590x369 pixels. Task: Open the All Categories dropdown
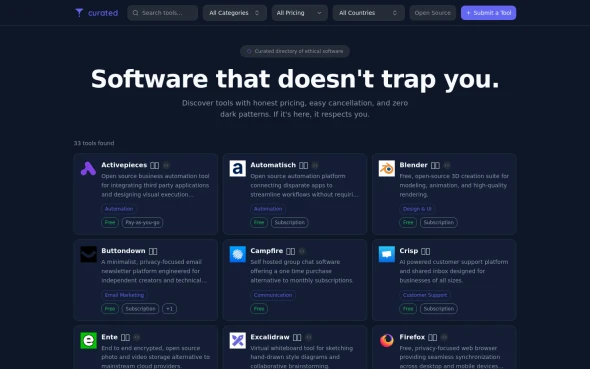234,13
